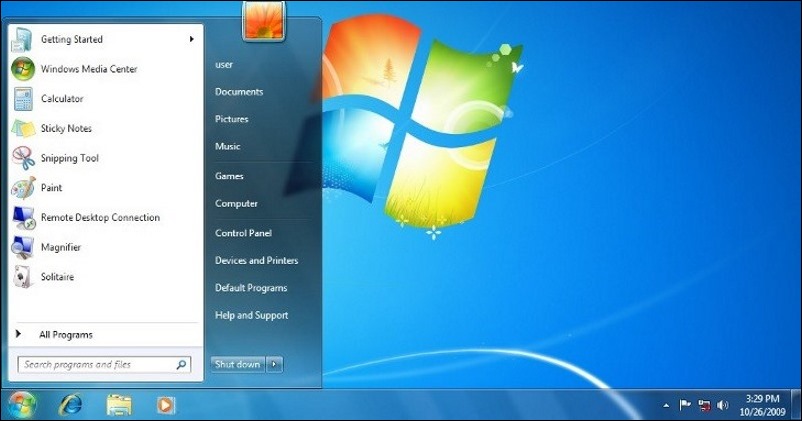
Task: Open Games from Start menu
Action: point(229,176)
